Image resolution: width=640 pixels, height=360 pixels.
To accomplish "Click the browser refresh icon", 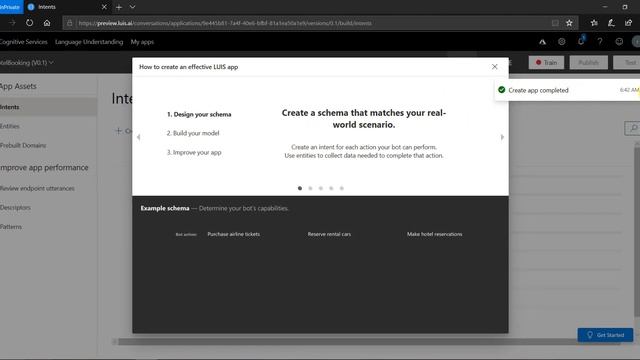I will (29, 23).
